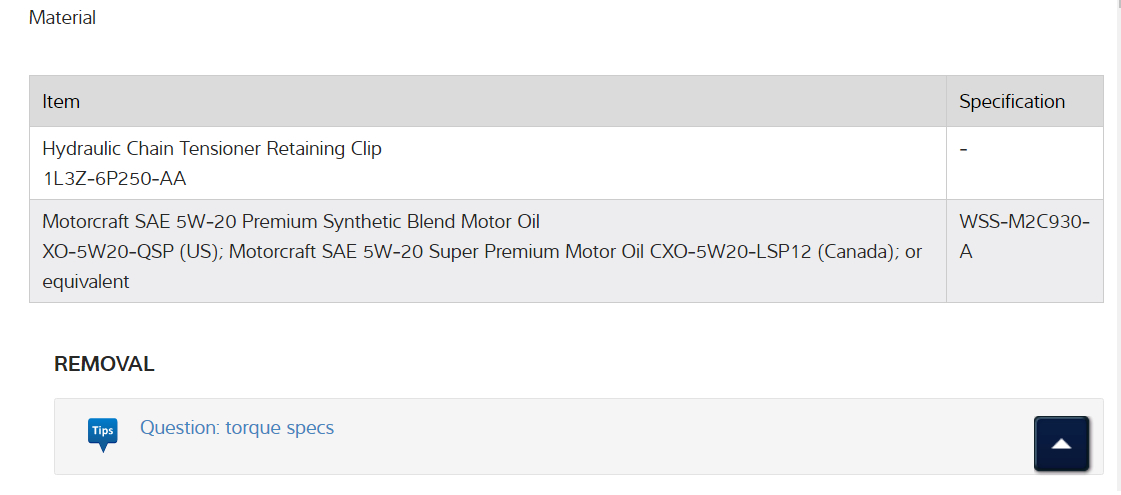The width and height of the screenshot is (1121, 495).
Task: Click the dash in the retaining clip Specification cell
Action: [963, 149]
